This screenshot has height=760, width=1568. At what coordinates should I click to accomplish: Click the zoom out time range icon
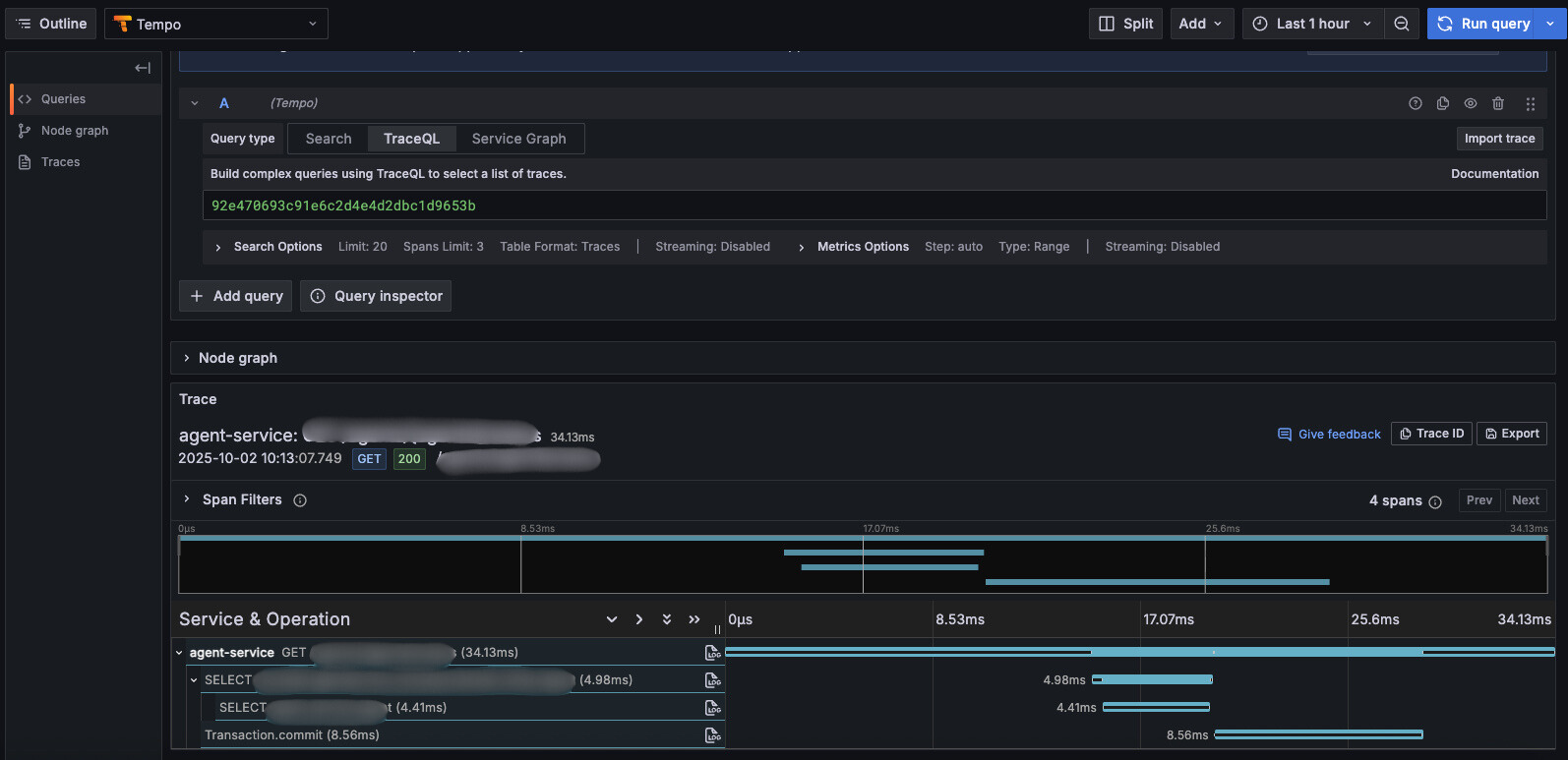1402,24
